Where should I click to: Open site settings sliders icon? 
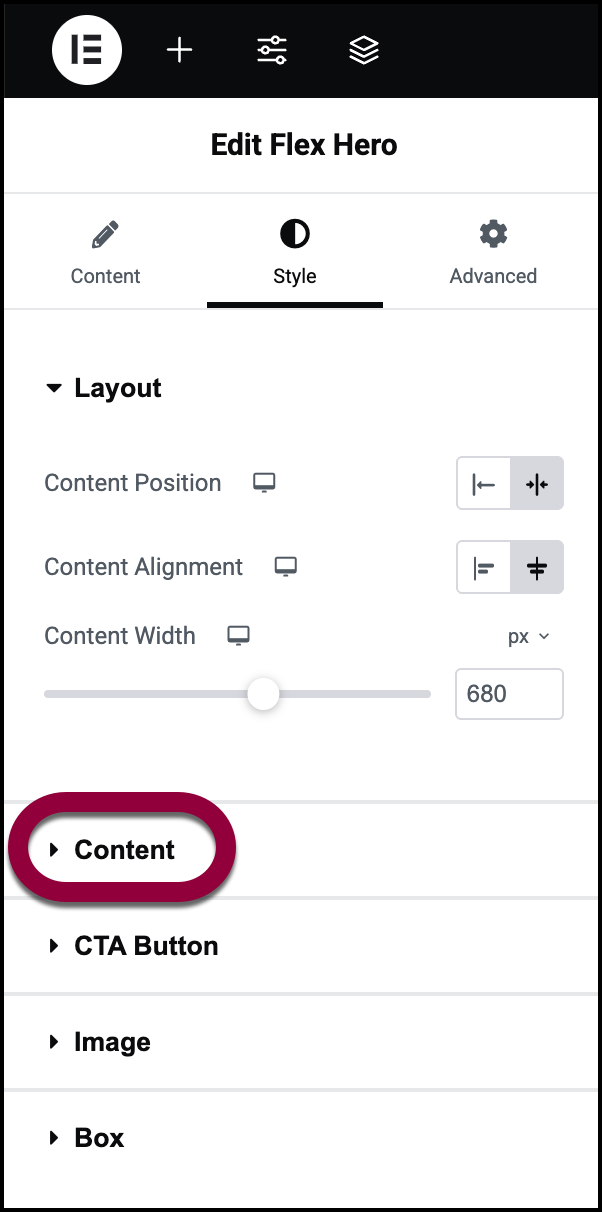click(x=272, y=50)
